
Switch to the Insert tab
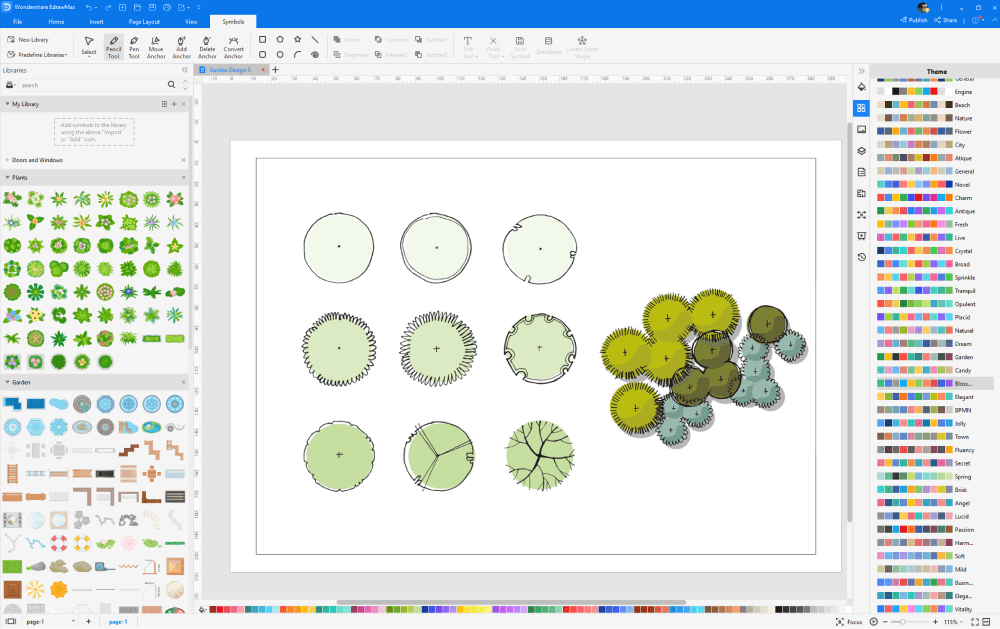tap(96, 22)
